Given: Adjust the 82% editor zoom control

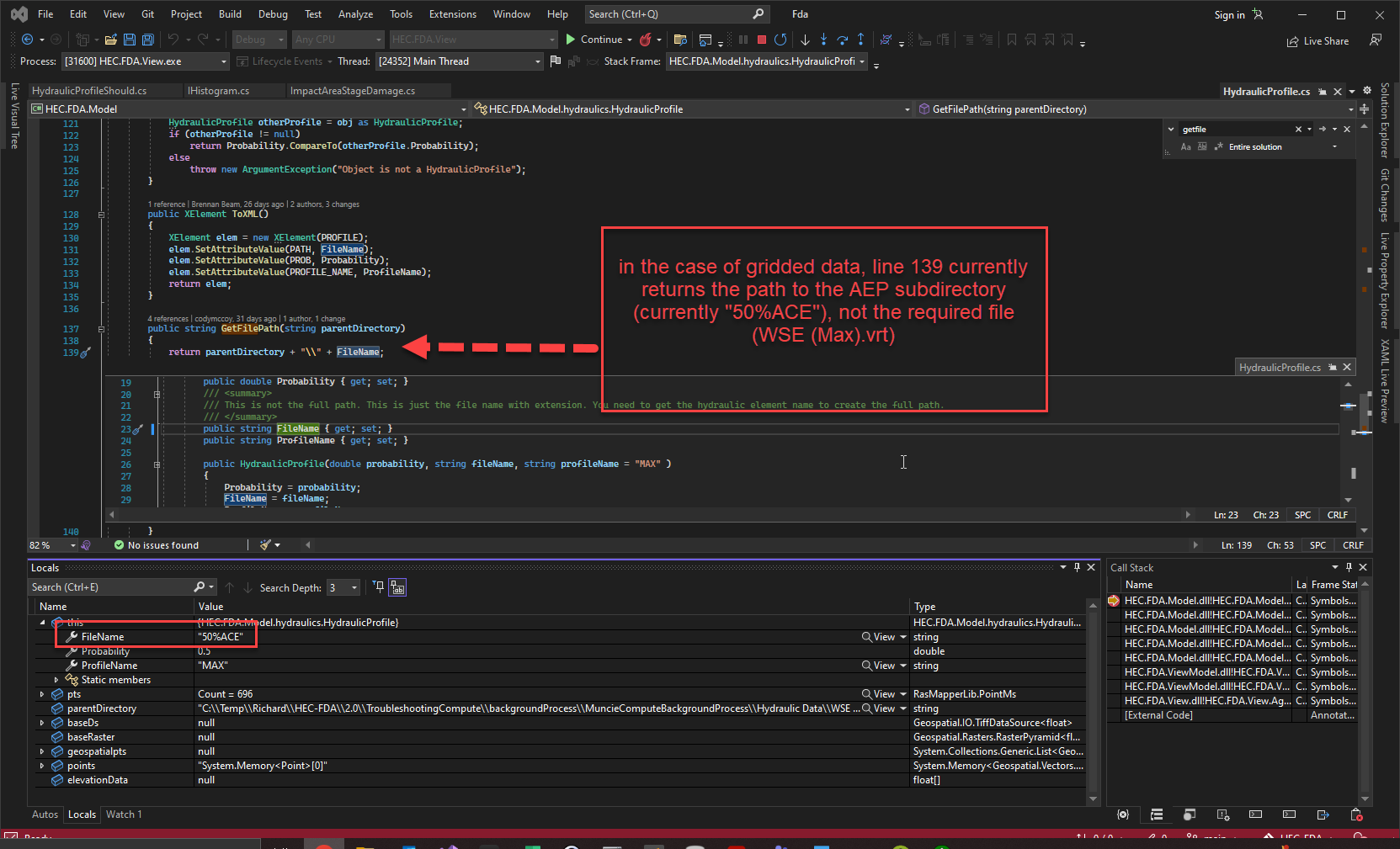Looking at the screenshot, I should (48, 544).
